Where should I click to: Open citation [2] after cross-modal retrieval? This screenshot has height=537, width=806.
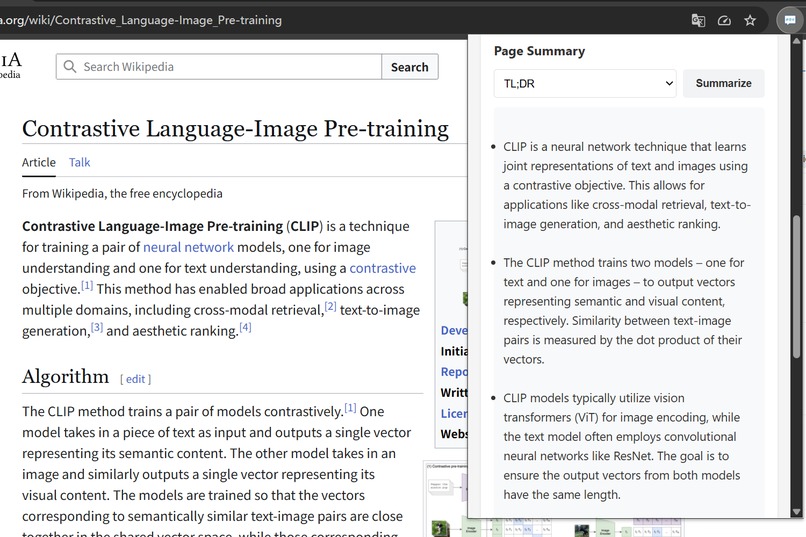(x=330, y=306)
